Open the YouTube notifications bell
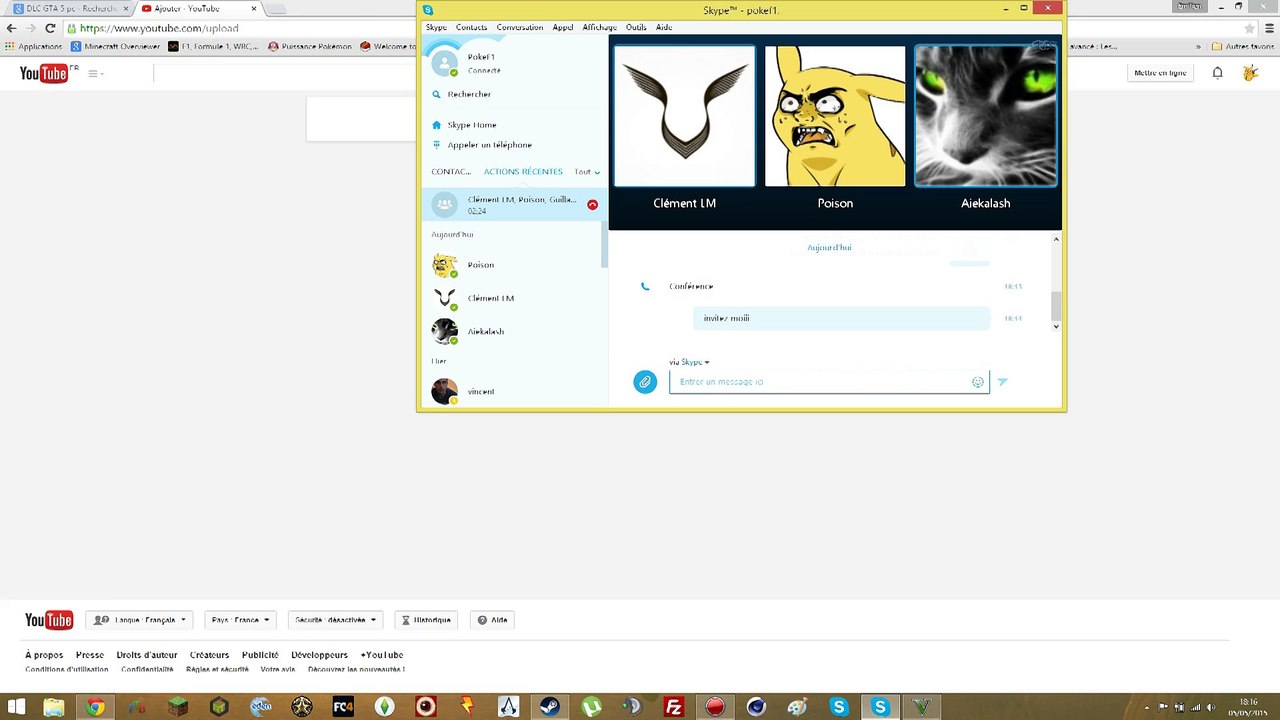The image size is (1280, 720). point(1217,73)
